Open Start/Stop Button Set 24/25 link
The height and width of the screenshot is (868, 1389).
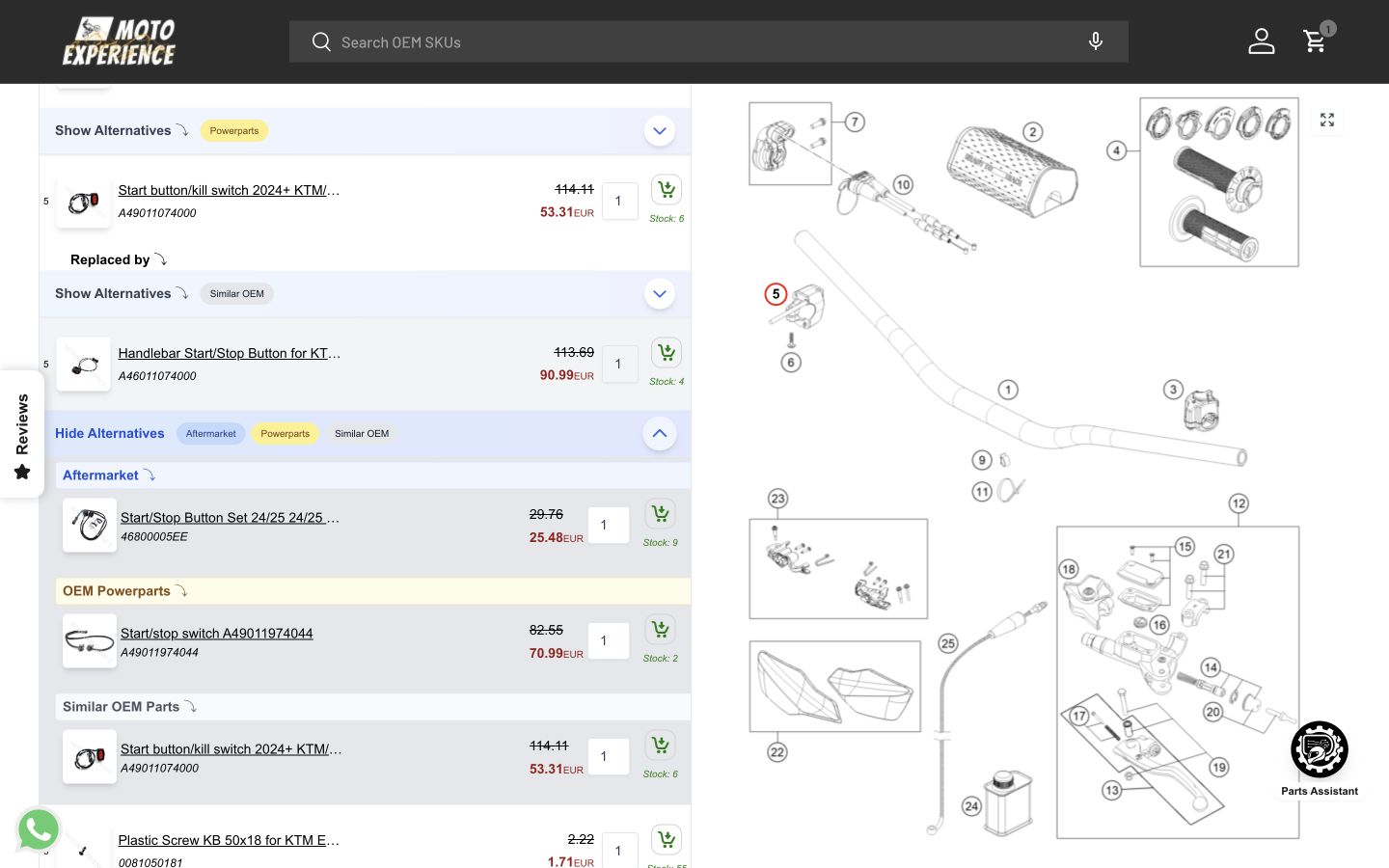pyautogui.click(x=230, y=518)
